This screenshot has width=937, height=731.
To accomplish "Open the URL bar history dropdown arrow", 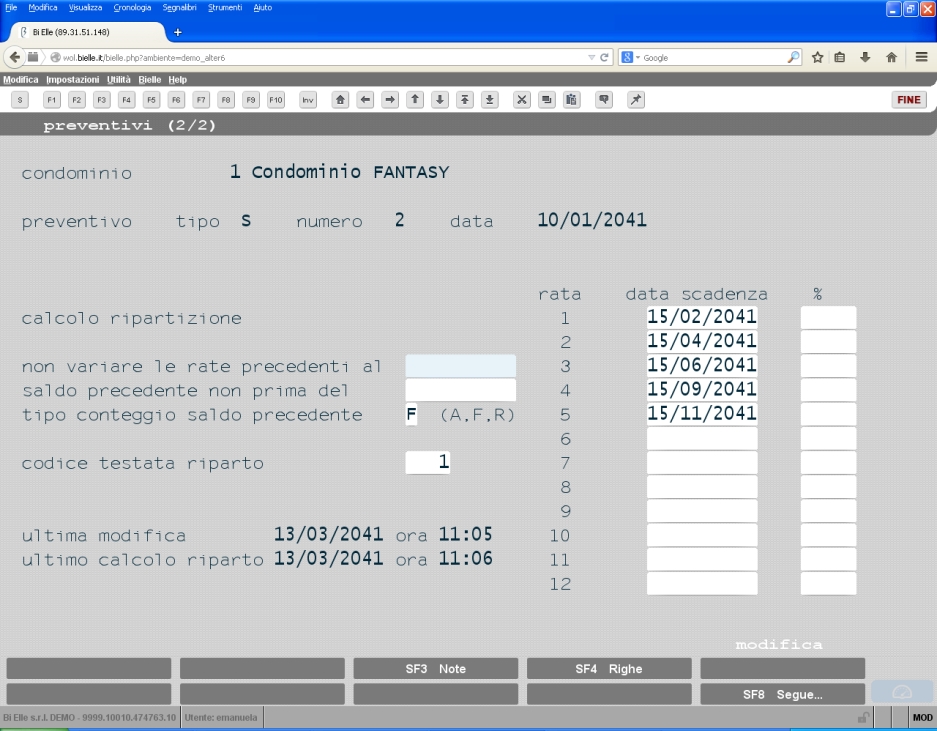I will [592, 57].
